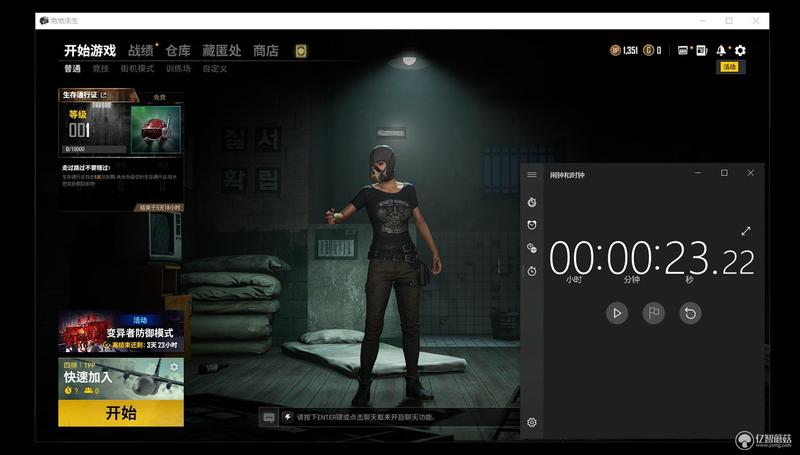Click the yellow 开始 start button

121,413
